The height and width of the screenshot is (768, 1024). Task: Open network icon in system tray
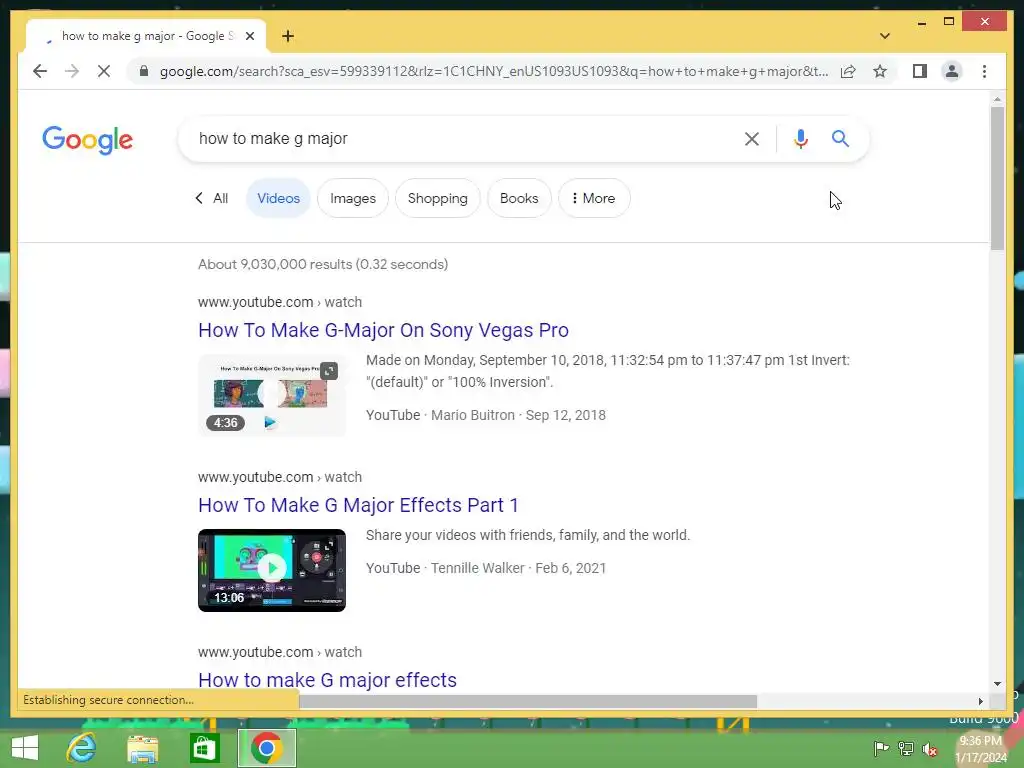point(906,748)
